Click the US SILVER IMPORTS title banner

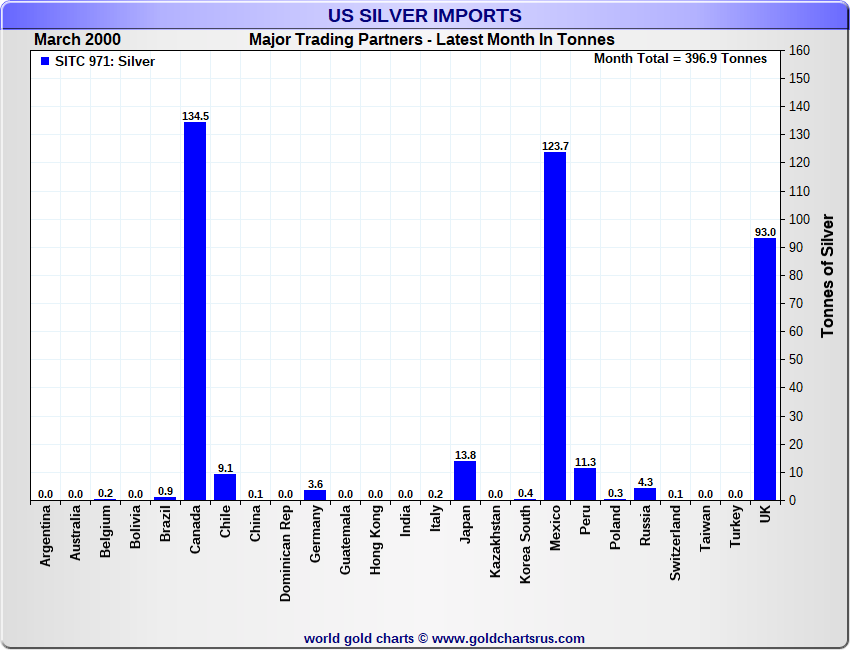click(x=424, y=16)
